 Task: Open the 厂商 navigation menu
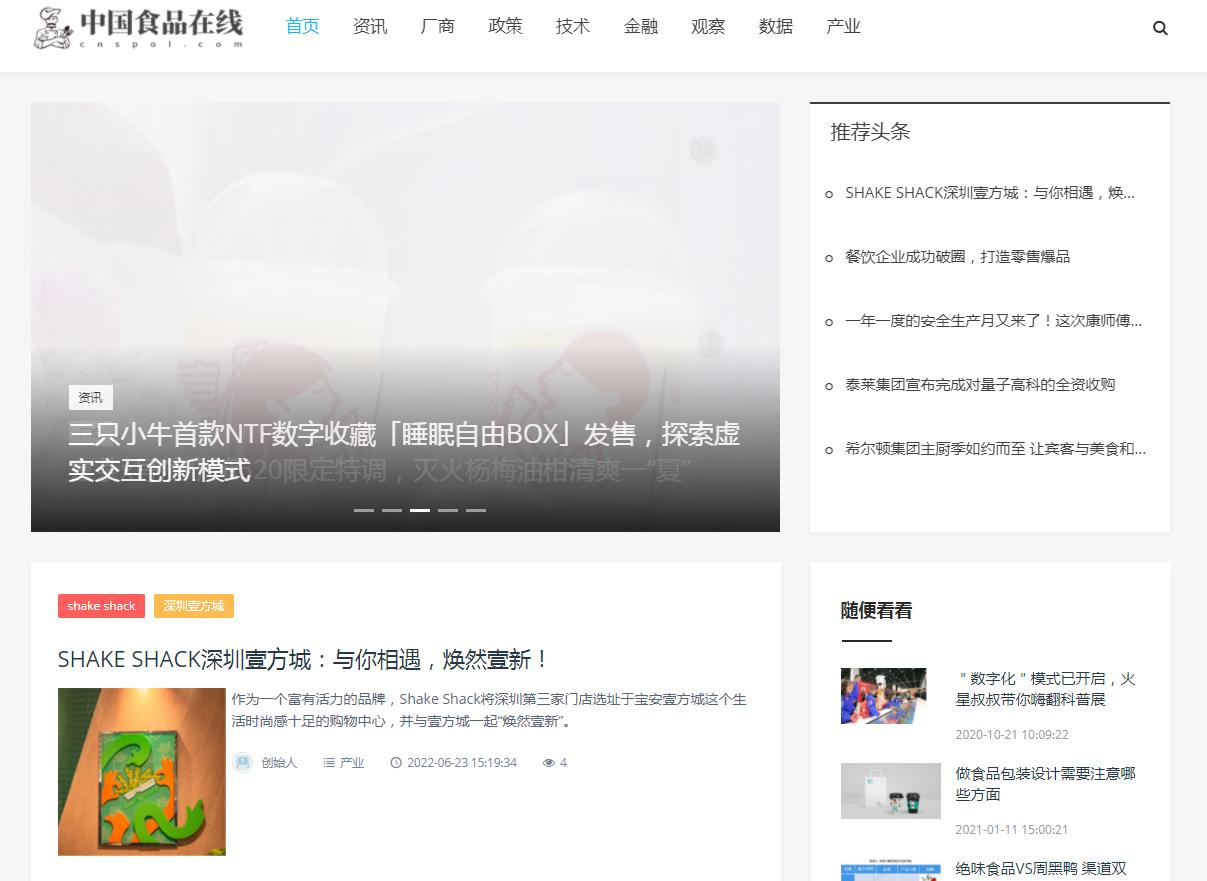[x=438, y=26]
